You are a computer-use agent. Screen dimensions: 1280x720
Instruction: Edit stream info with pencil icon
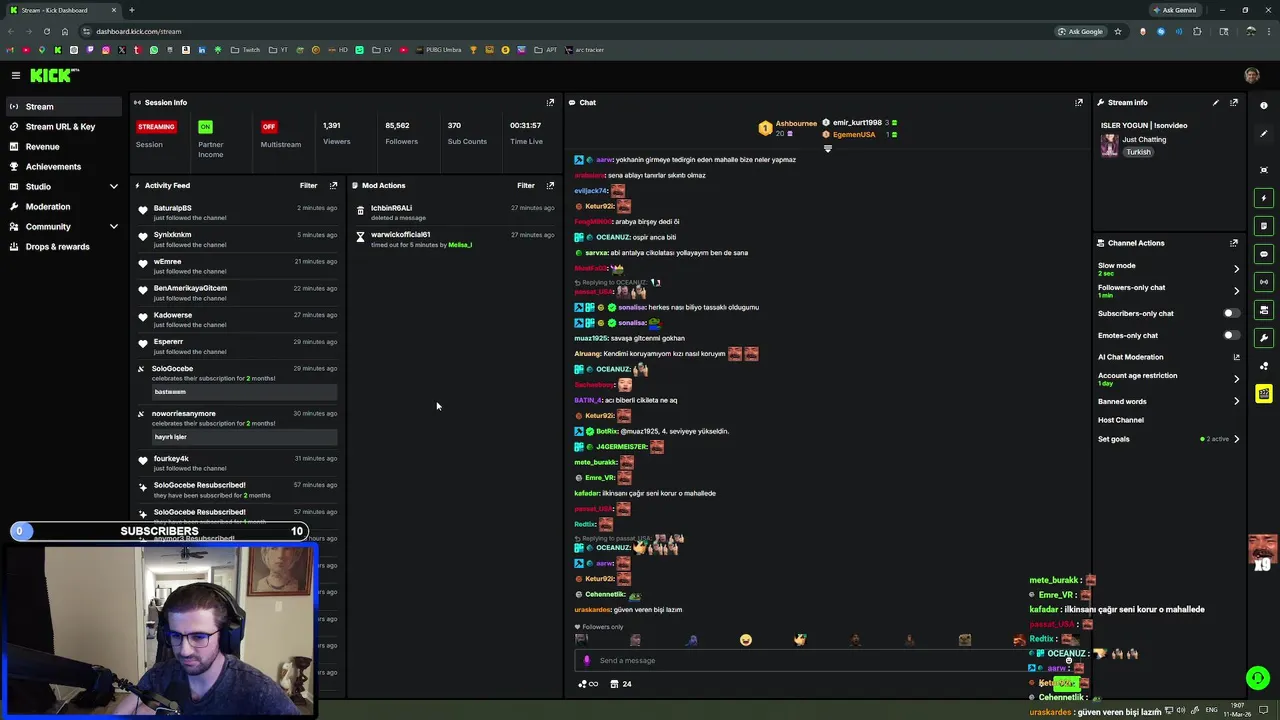pos(1216,102)
